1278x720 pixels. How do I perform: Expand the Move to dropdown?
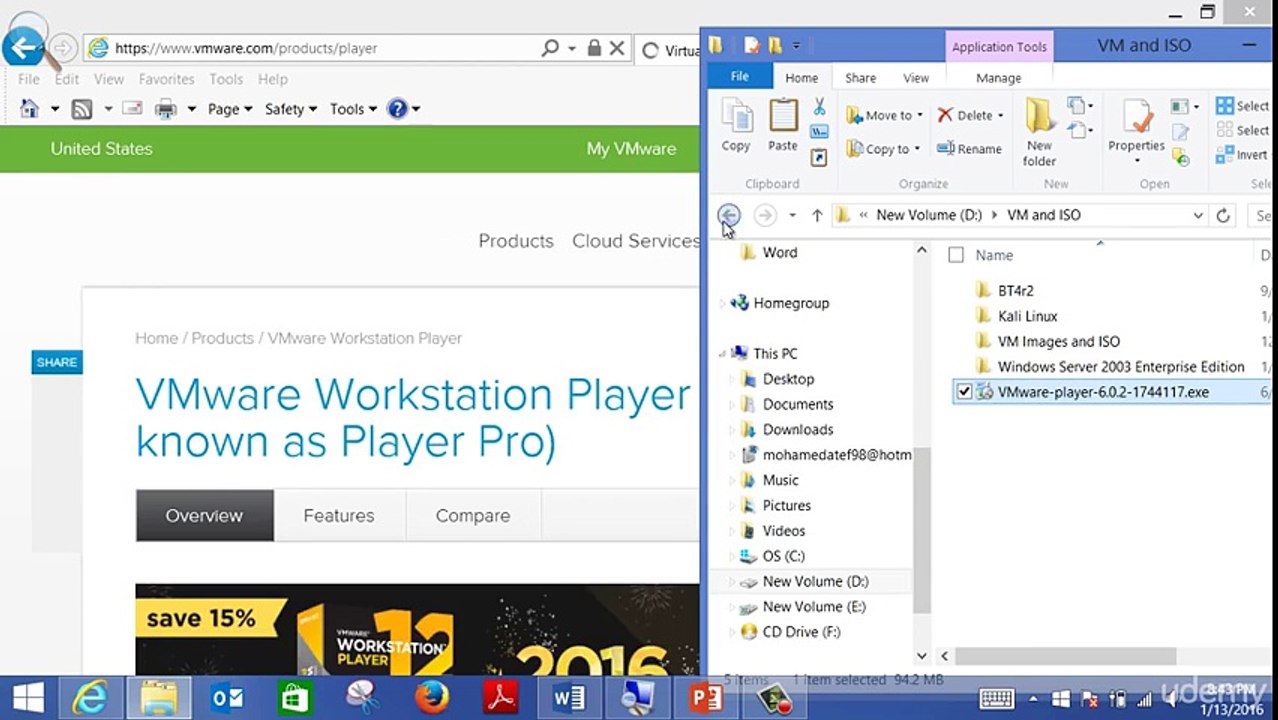pos(919,116)
